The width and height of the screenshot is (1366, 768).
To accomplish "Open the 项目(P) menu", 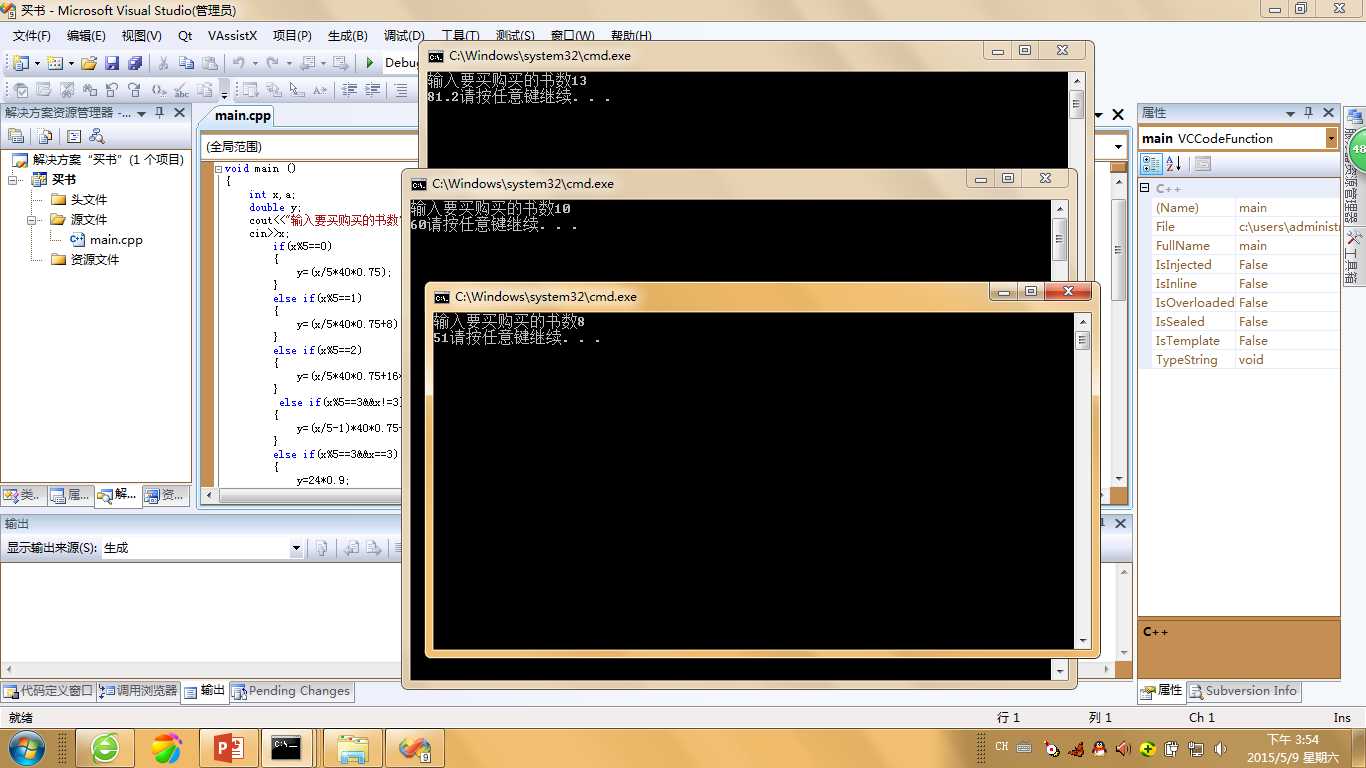I will pyautogui.click(x=292, y=35).
